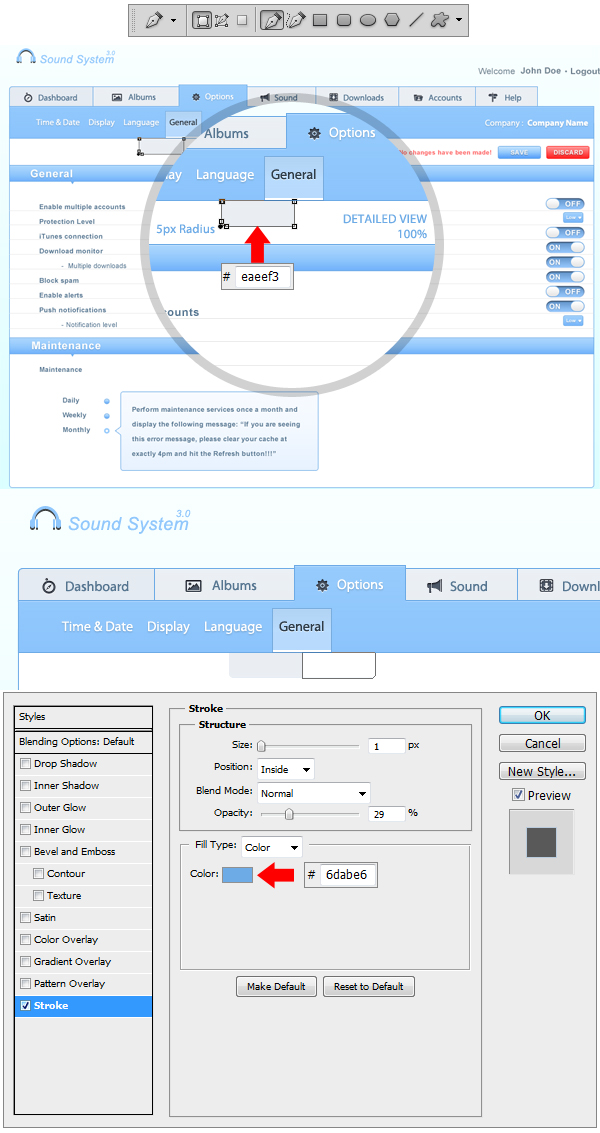Pick the Polygon shape tool
The height and width of the screenshot is (1133, 600).
392,20
